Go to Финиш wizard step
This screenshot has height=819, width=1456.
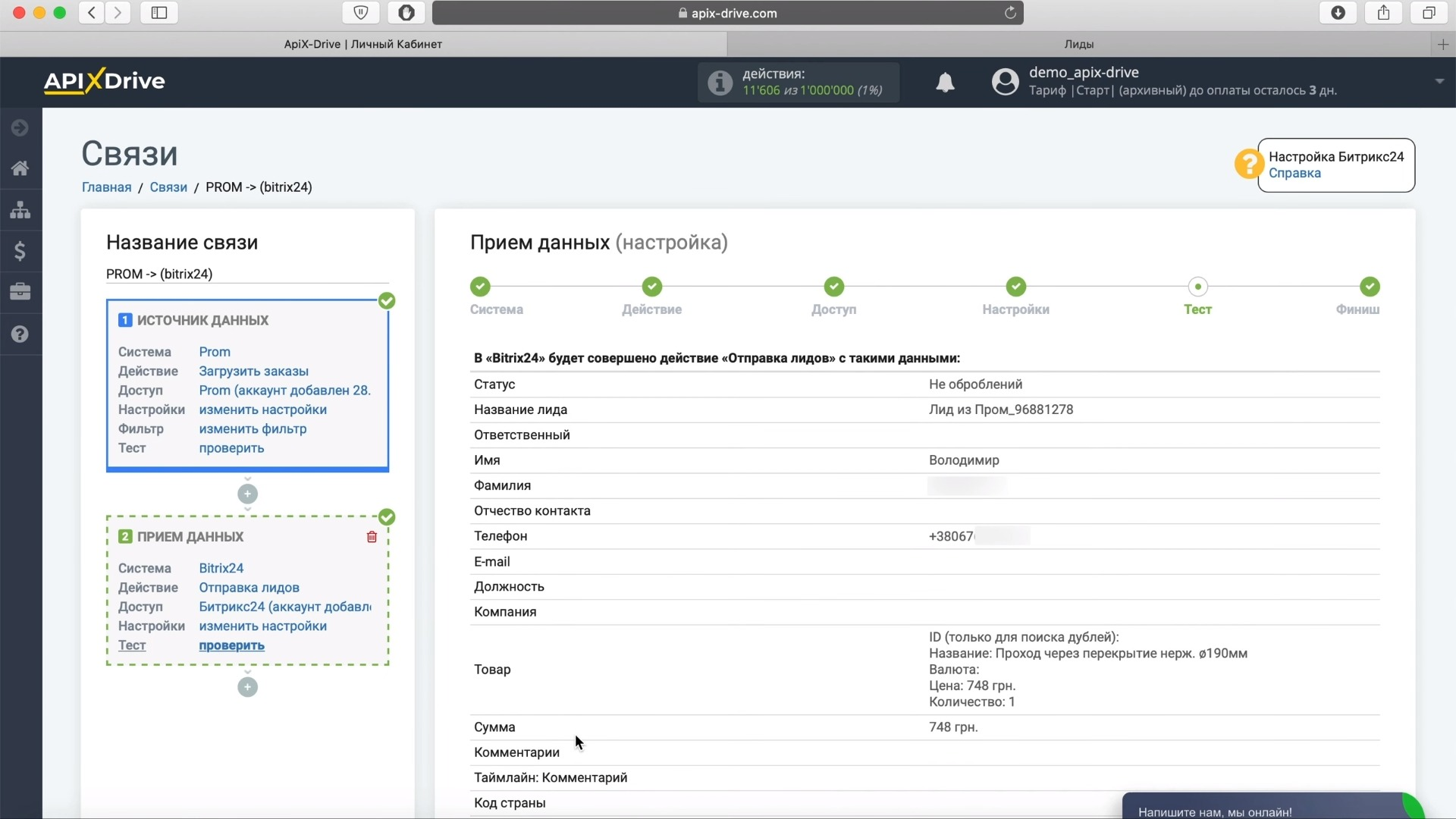point(1370,287)
